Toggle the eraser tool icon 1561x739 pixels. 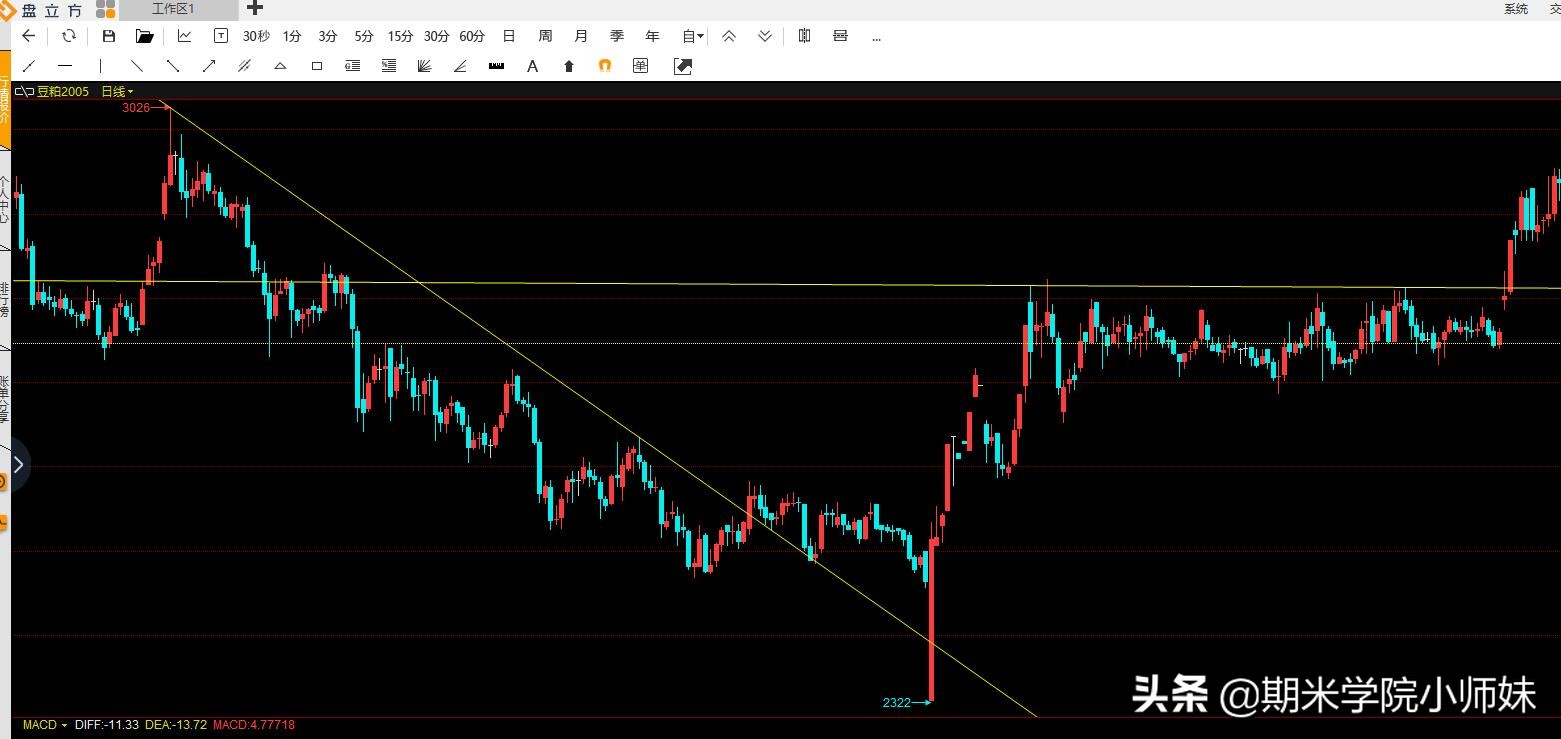(x=683, y=66)
